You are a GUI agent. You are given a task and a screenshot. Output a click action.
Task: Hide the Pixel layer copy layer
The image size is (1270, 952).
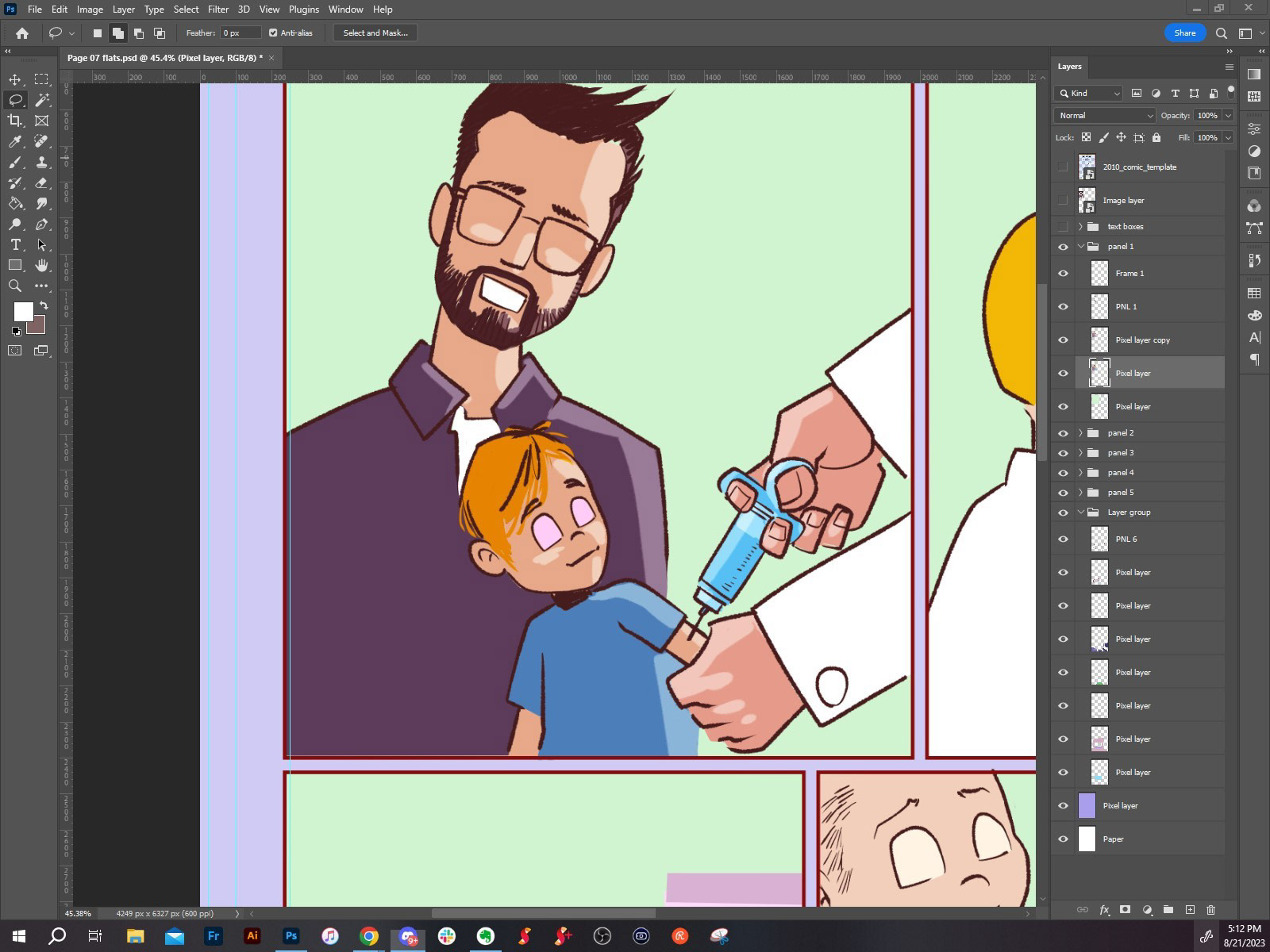(x=1063, y=340)
